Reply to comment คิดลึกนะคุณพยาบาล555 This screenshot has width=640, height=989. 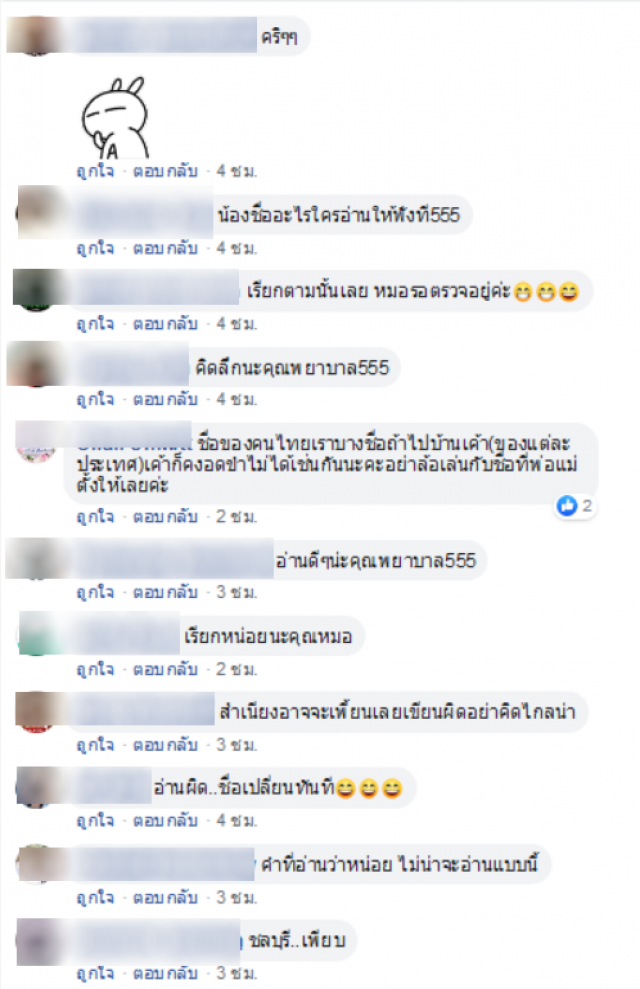tap(165, 399)
